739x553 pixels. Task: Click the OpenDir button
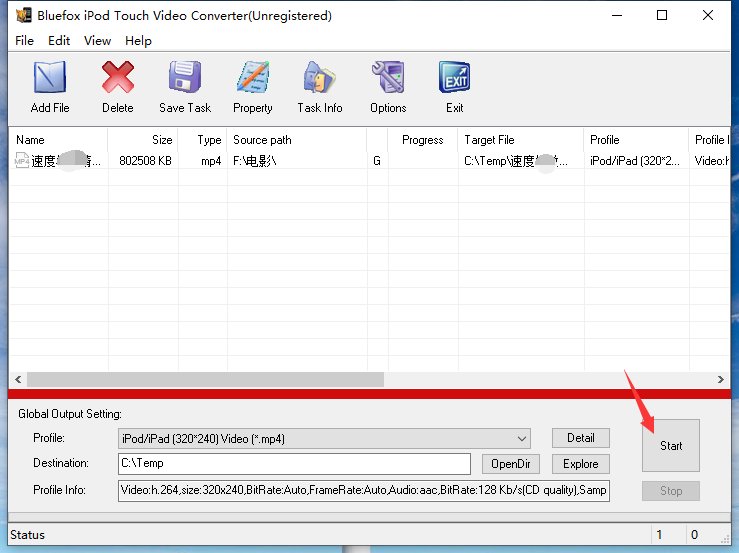(510, 464)
